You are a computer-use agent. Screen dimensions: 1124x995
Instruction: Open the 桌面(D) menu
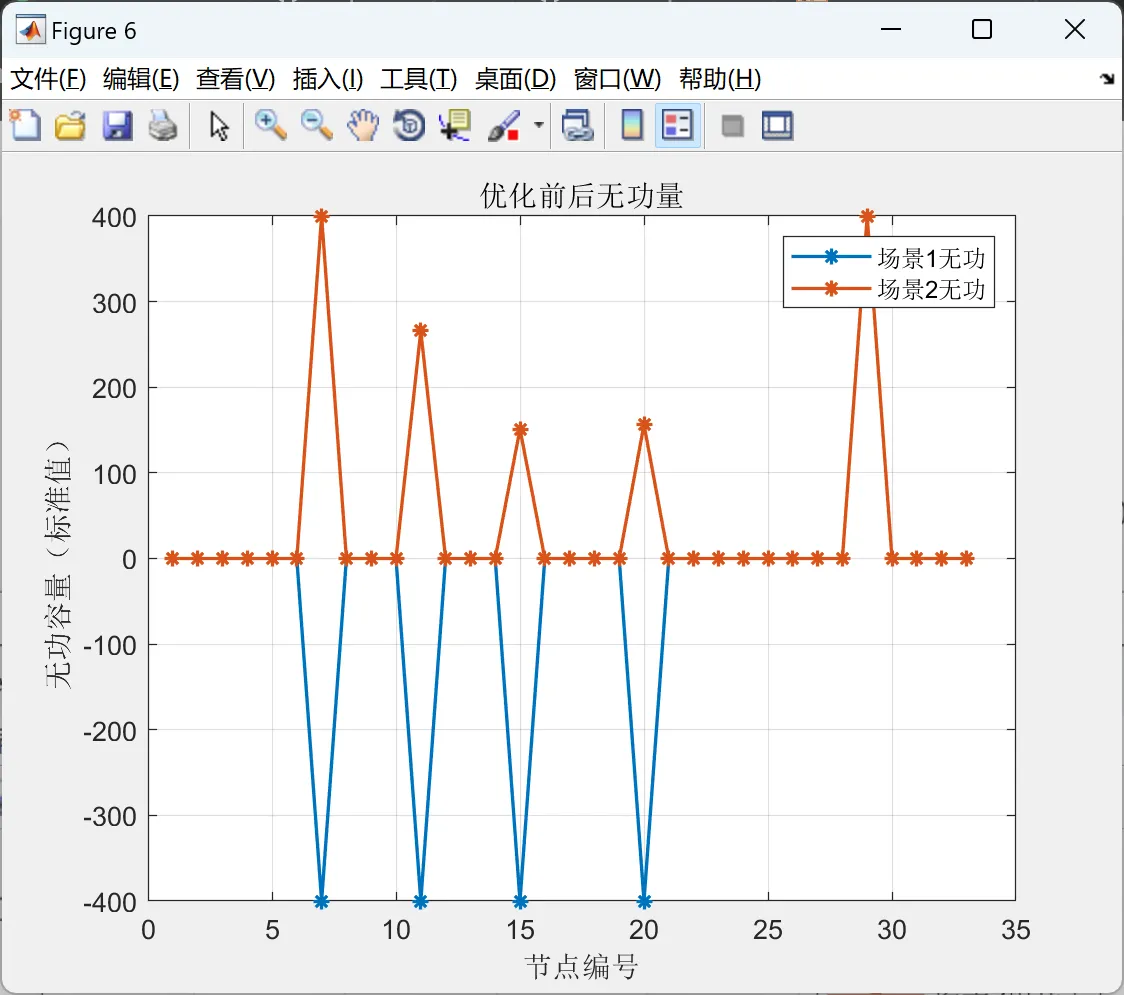click(x=515, y=79)
